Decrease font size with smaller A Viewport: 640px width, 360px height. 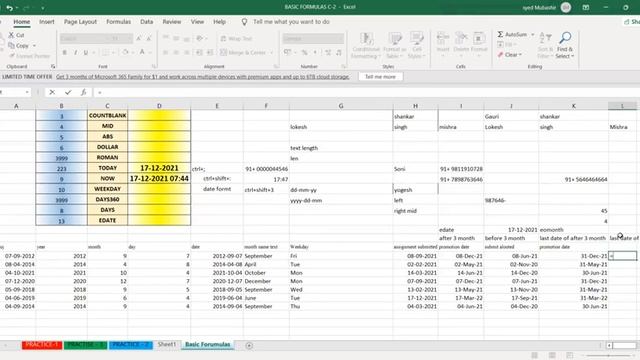pos(149,38)
